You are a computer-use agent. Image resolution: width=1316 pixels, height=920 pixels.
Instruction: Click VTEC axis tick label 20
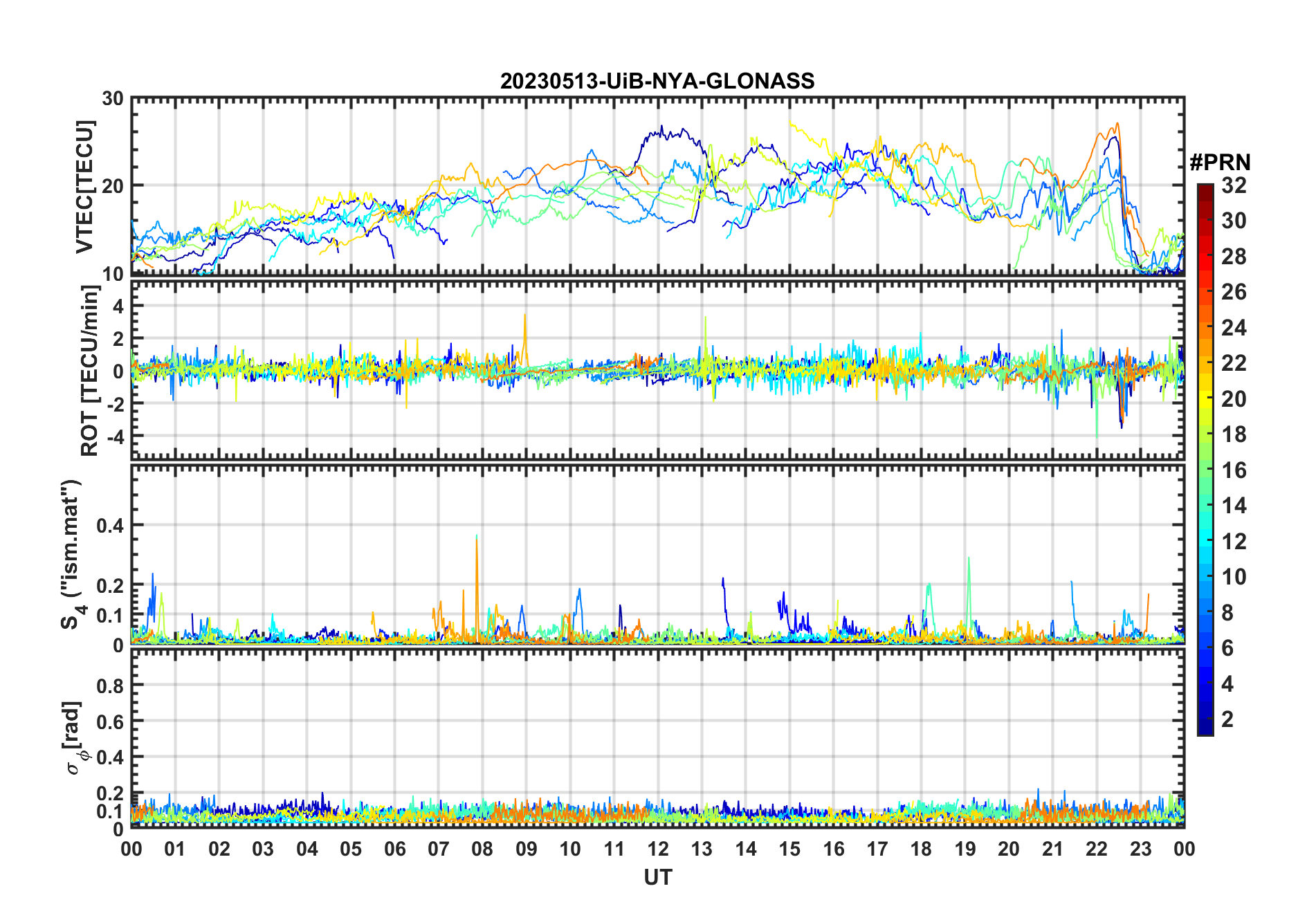pyautogui.click(x=113, y=186)
